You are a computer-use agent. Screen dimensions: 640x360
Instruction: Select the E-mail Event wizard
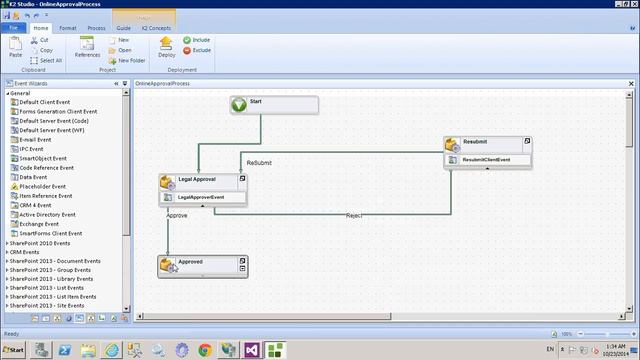click(x=31, y=140)
